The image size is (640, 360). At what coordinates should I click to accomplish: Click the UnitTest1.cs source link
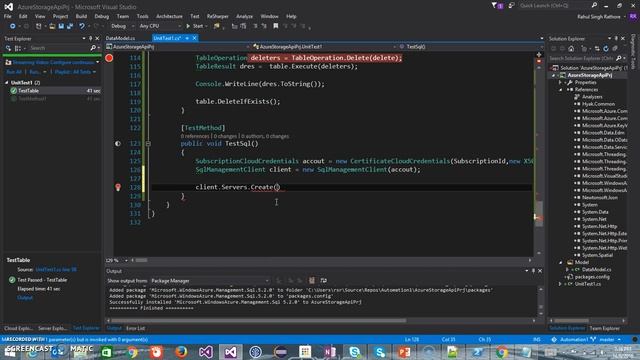coord(56,269)
